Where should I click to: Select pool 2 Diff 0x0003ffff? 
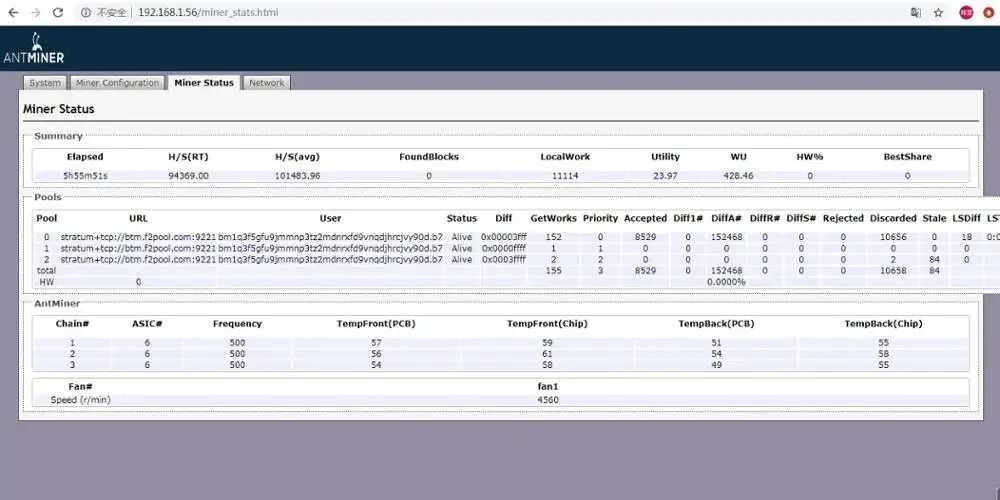tap(503, 260)
